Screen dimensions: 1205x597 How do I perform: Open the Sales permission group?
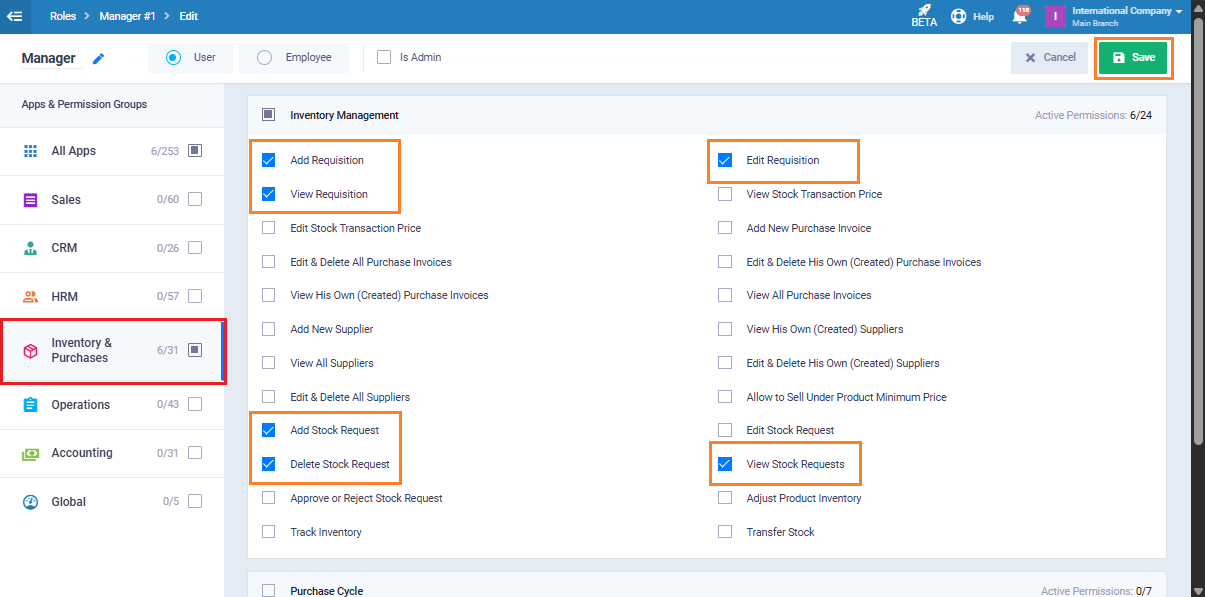(66, 200)
